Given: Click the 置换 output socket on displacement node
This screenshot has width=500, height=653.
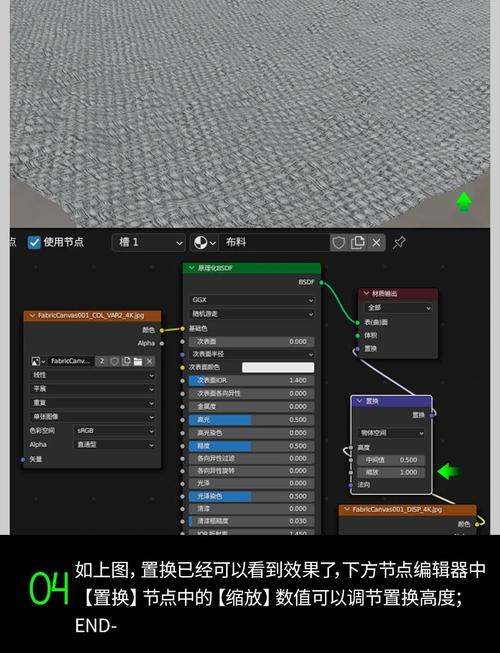Looking at the screenshot, I should (x=432, y=415).
